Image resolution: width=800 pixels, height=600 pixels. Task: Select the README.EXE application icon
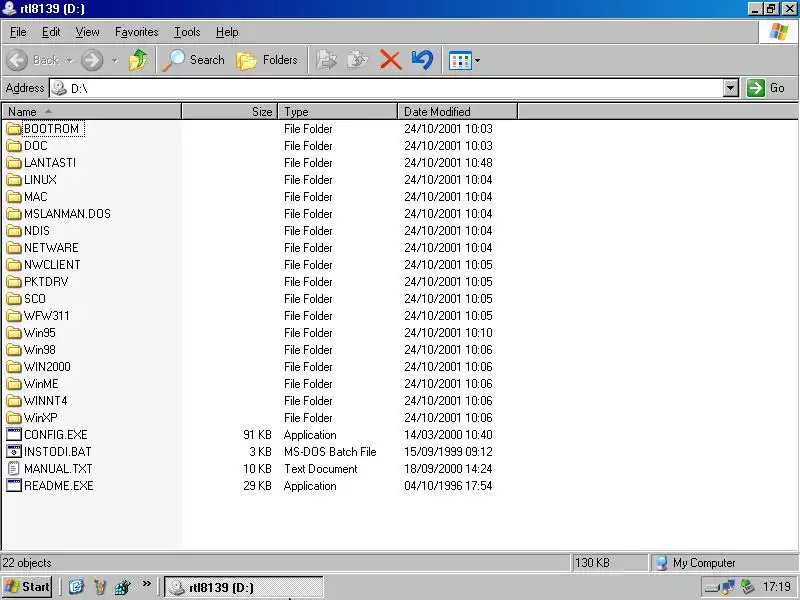14,486
